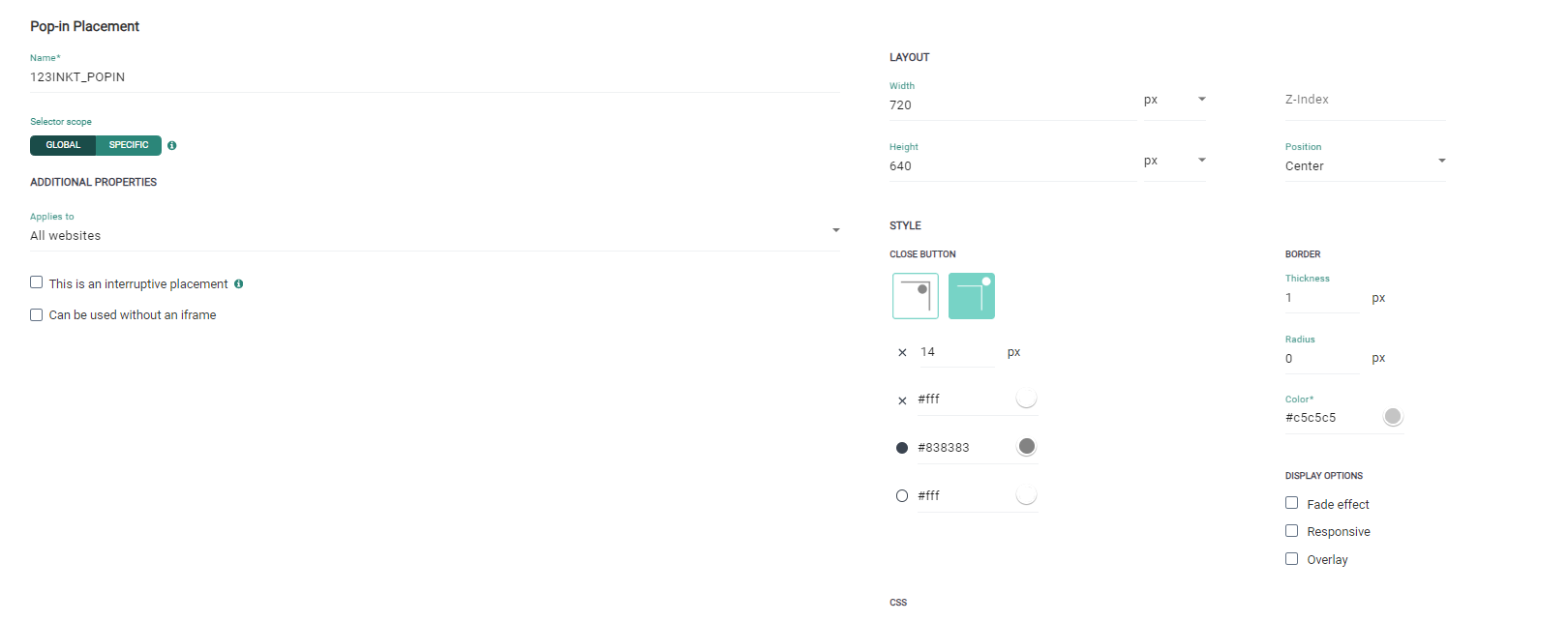Open the border color #c5c5c5 swatch
This screenshot has height=622, width=1568.
[1392, 417]
